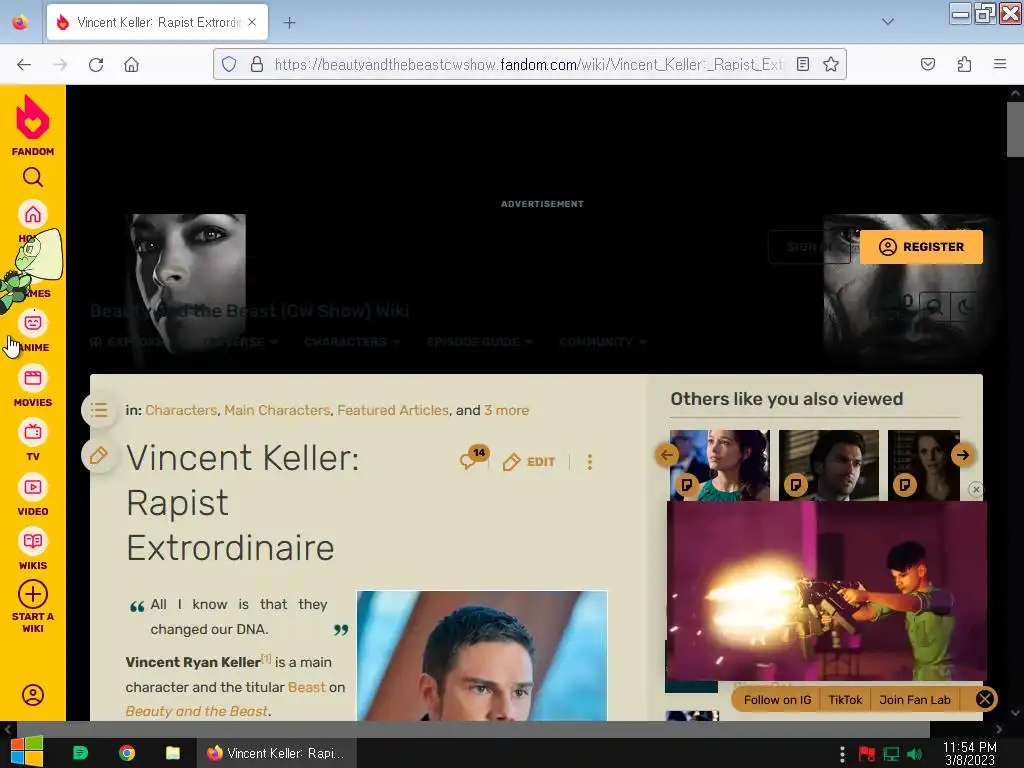Open Vincent Keller's infobox photo

coord(482,656)
